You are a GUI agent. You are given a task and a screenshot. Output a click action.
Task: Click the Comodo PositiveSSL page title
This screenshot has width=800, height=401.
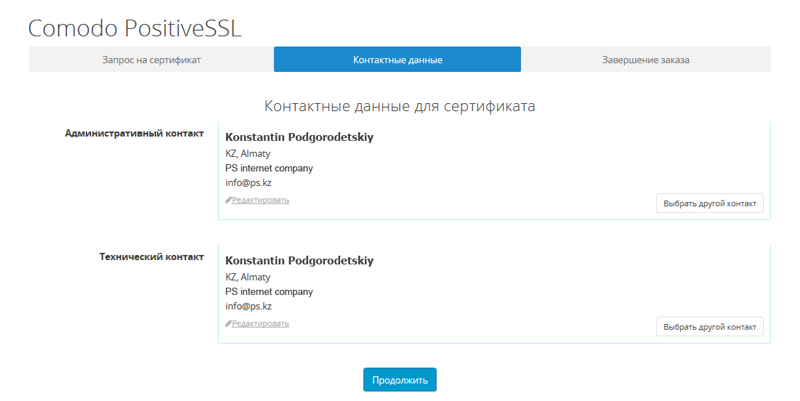135,29
